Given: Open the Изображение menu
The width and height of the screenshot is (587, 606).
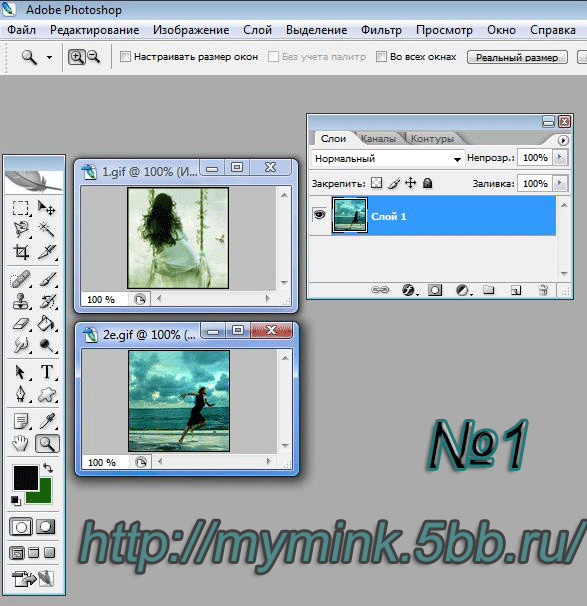Looking at the screenshot, I should pos(191,30).
